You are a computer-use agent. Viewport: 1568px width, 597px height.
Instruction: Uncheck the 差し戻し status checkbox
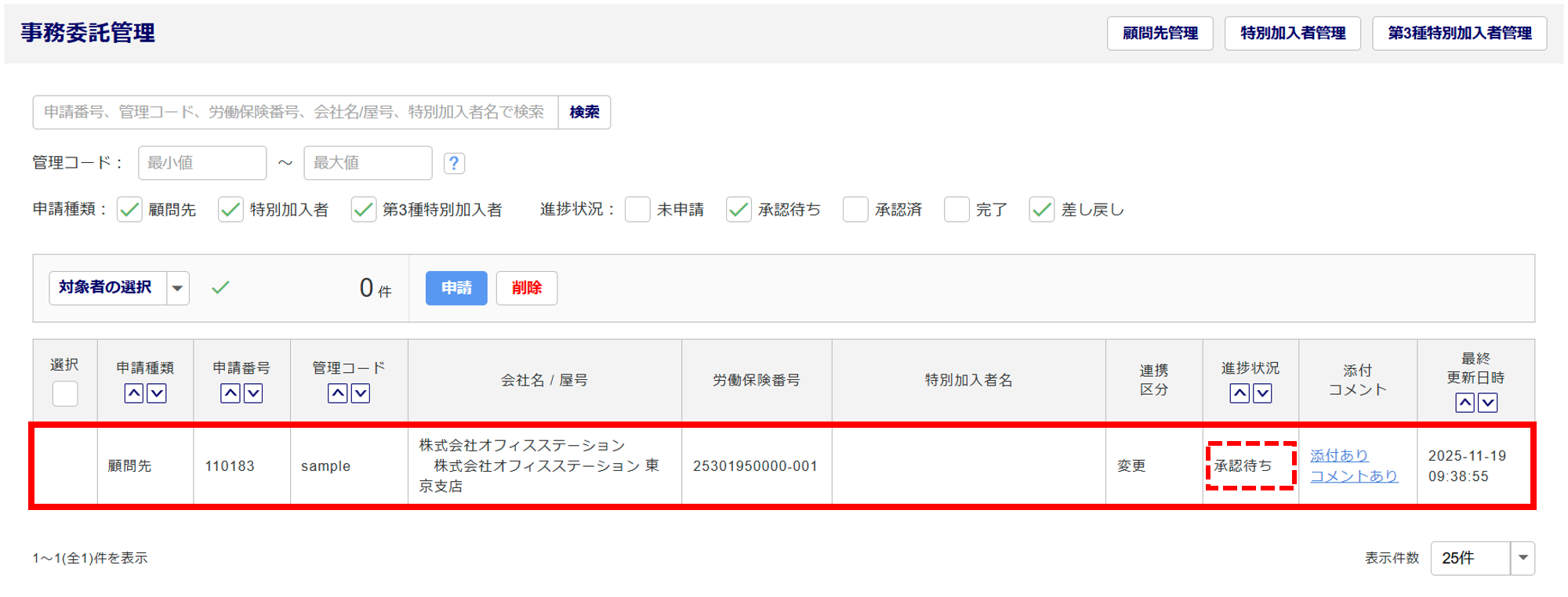1042,209
